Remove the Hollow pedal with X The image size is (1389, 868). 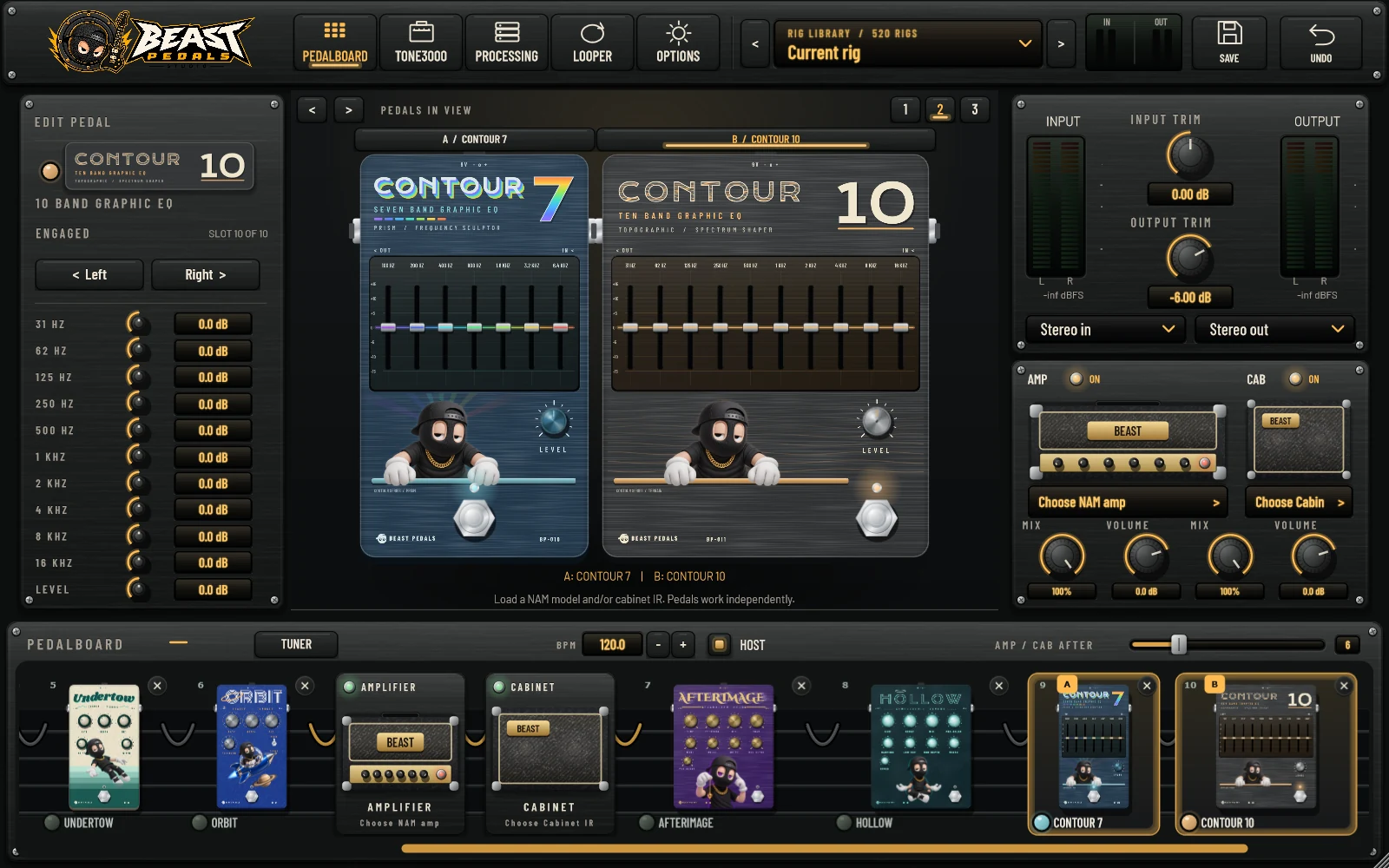pyautogui.click(x=999, y=686)
